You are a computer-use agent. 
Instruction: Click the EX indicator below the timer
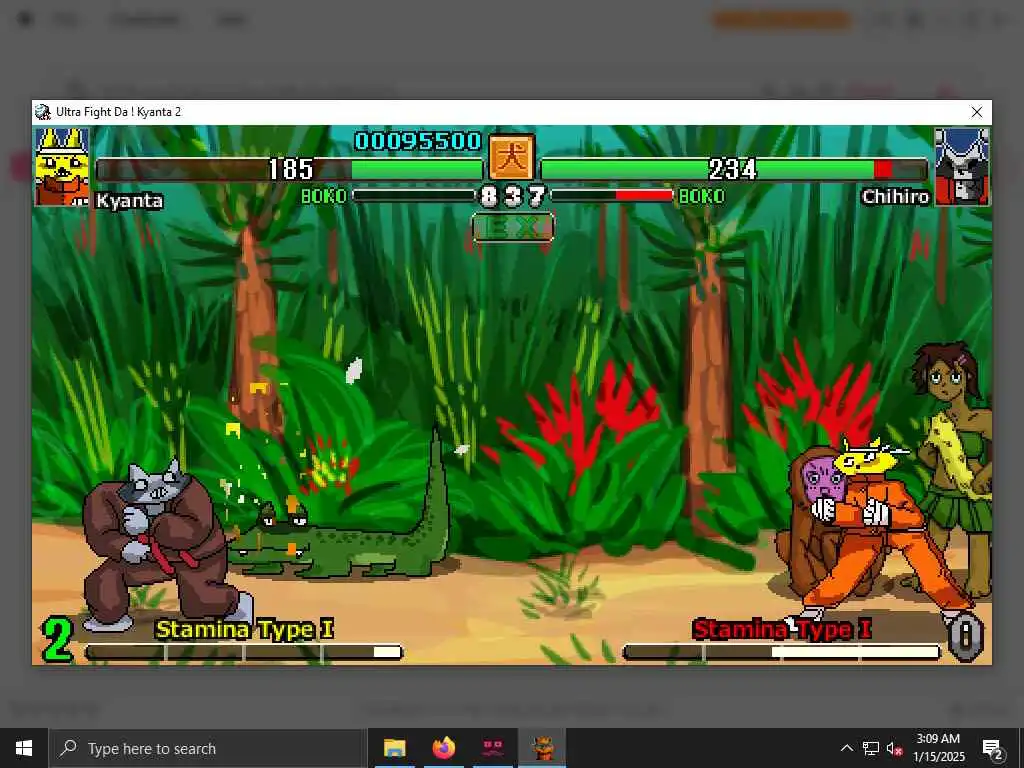click(513, 227)
